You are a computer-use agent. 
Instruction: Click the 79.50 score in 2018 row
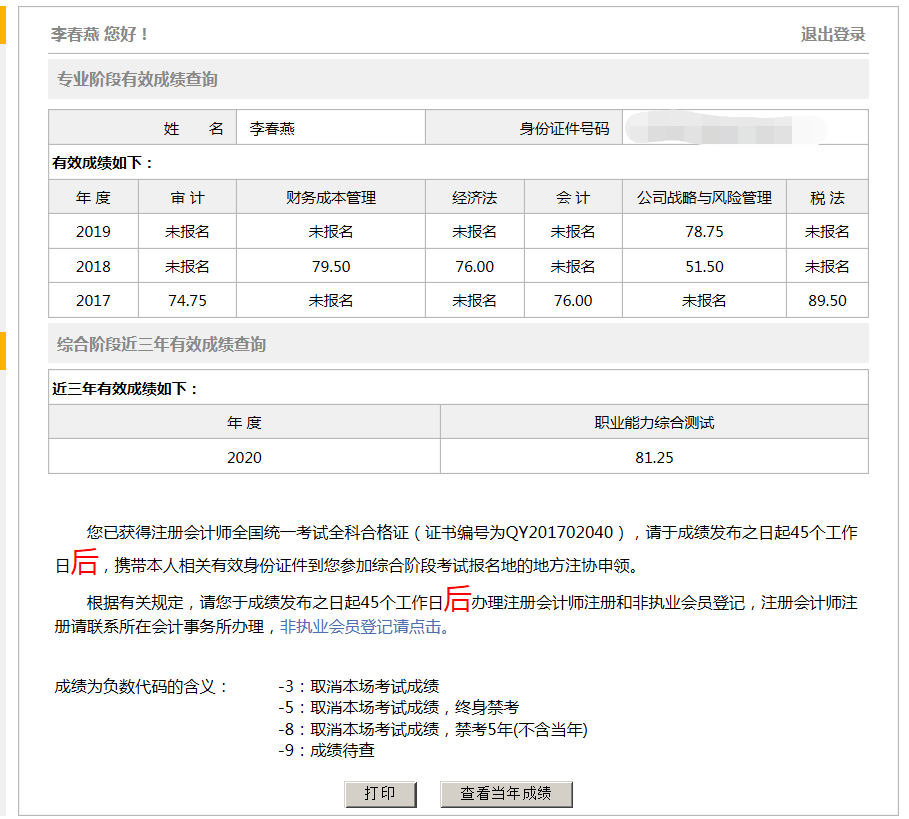(331, 267)
